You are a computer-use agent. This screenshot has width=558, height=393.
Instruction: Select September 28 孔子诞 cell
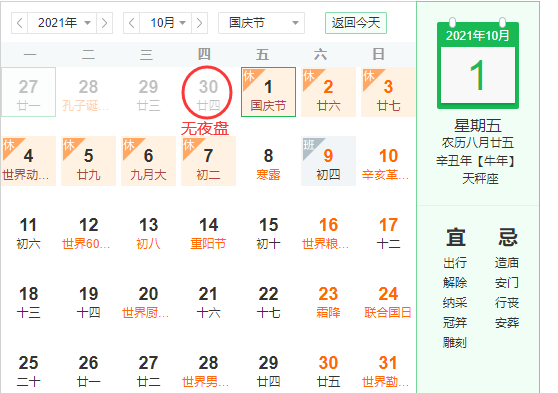pyautogui.click(x=88, y=92)
